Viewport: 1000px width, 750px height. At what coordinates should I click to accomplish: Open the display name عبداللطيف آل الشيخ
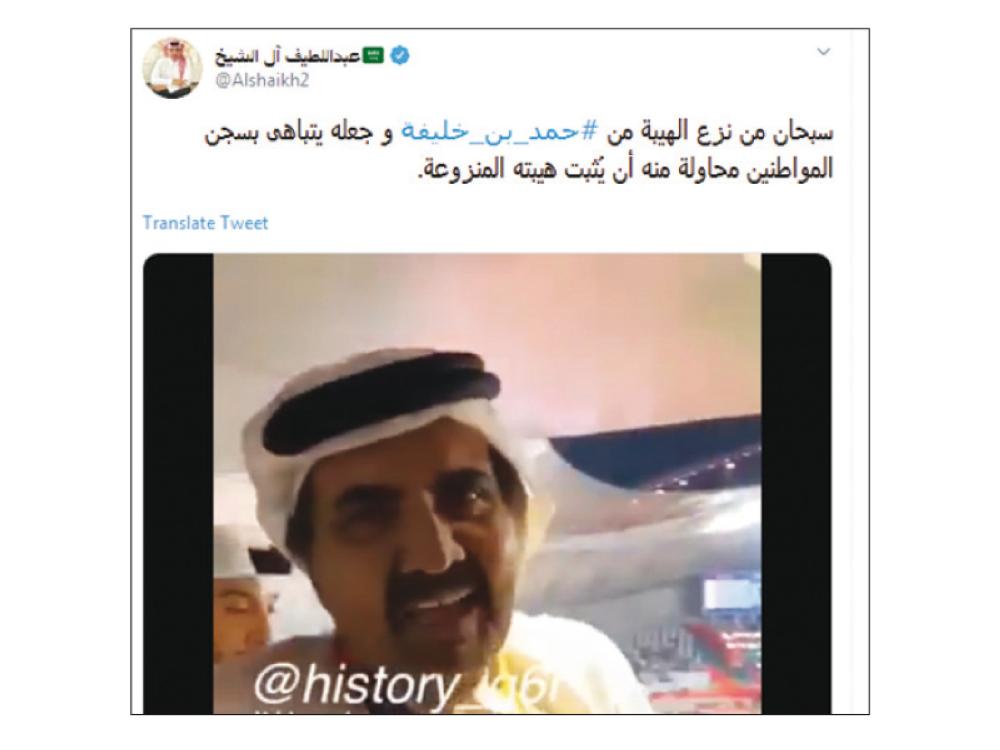[288, 57]
